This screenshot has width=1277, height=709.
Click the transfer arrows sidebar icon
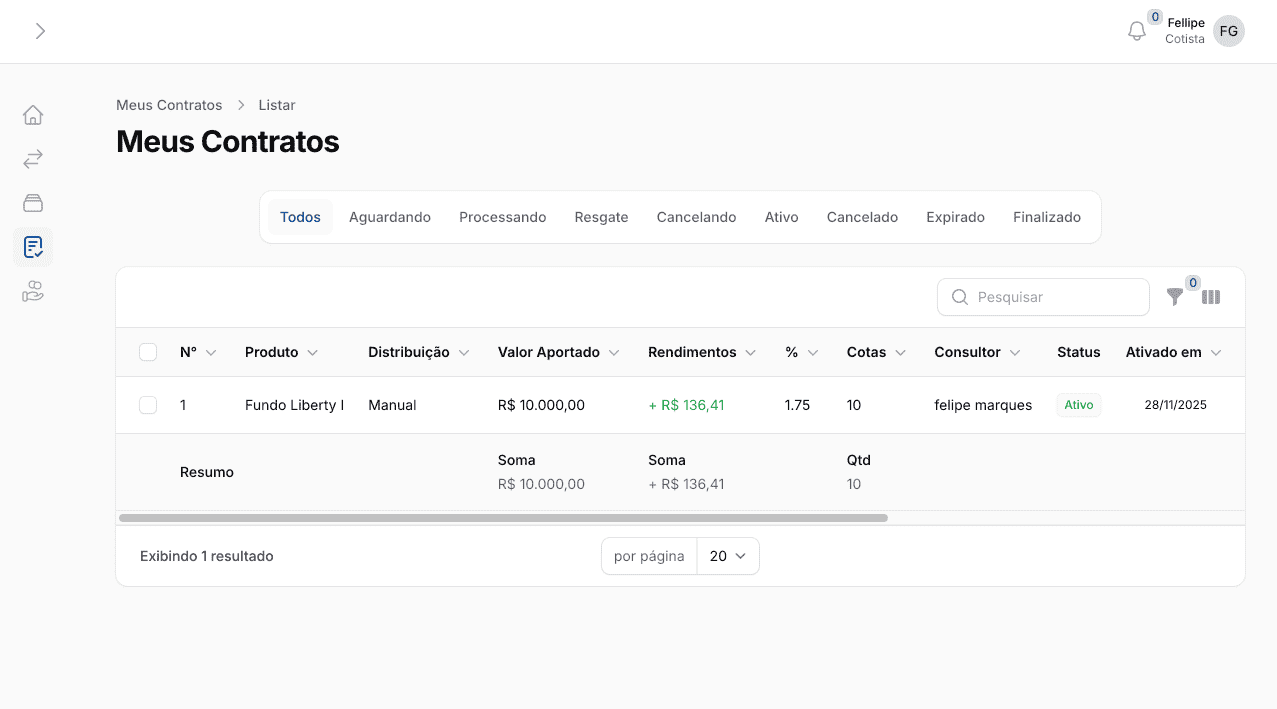click(x=33, y=159)
